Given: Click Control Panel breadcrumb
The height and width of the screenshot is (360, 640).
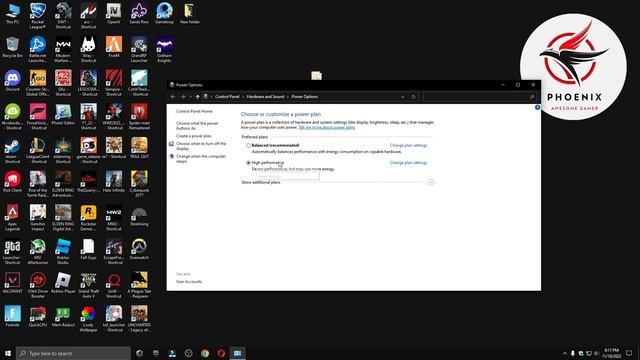Looking at the screenshot, I should (x=227, y=97).
